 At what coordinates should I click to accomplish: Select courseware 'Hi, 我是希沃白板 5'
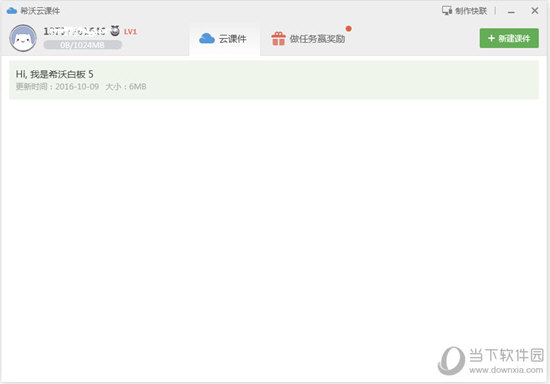coord(274,80)
